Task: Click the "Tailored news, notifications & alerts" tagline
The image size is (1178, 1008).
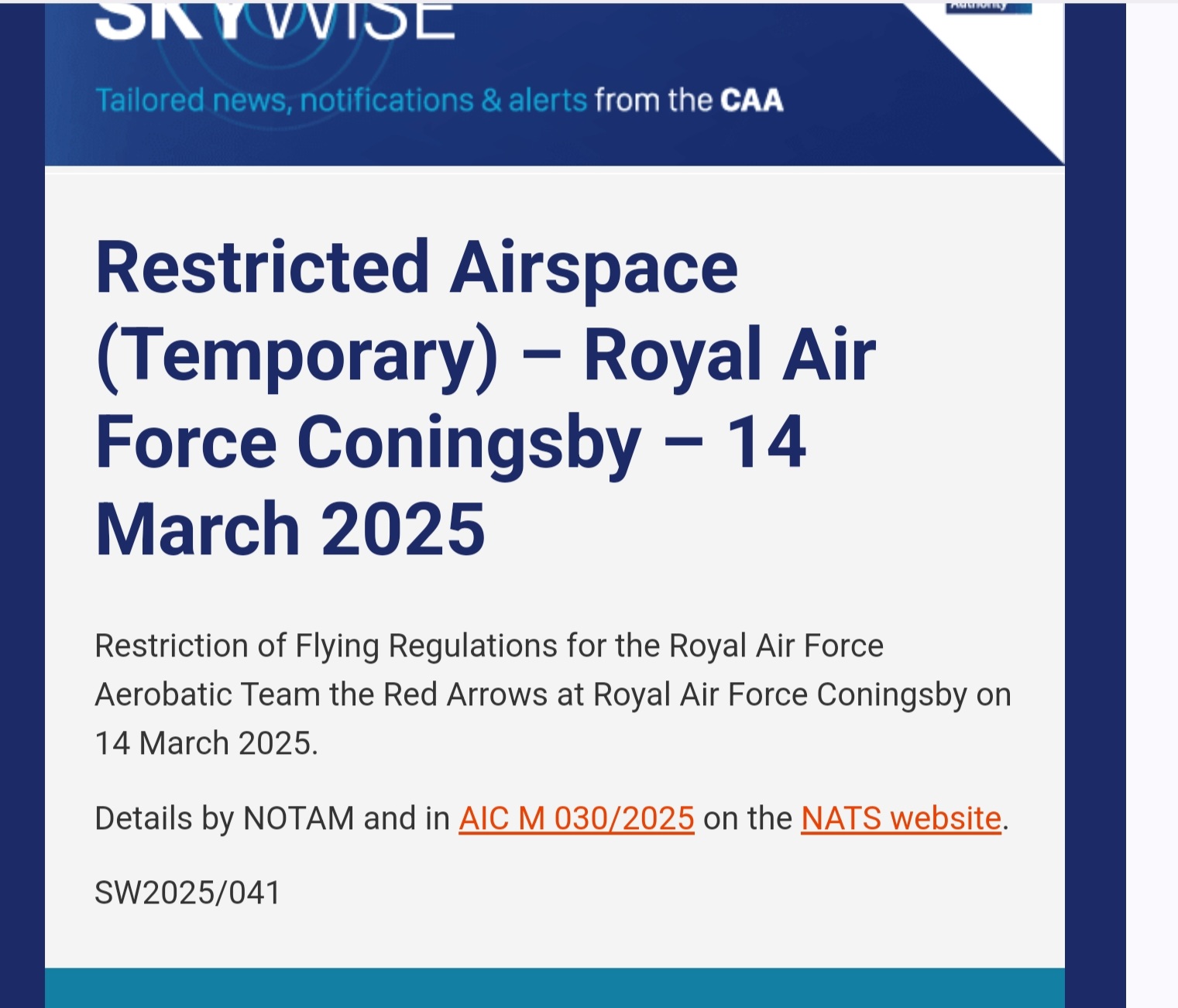Action: click(341, 101)
